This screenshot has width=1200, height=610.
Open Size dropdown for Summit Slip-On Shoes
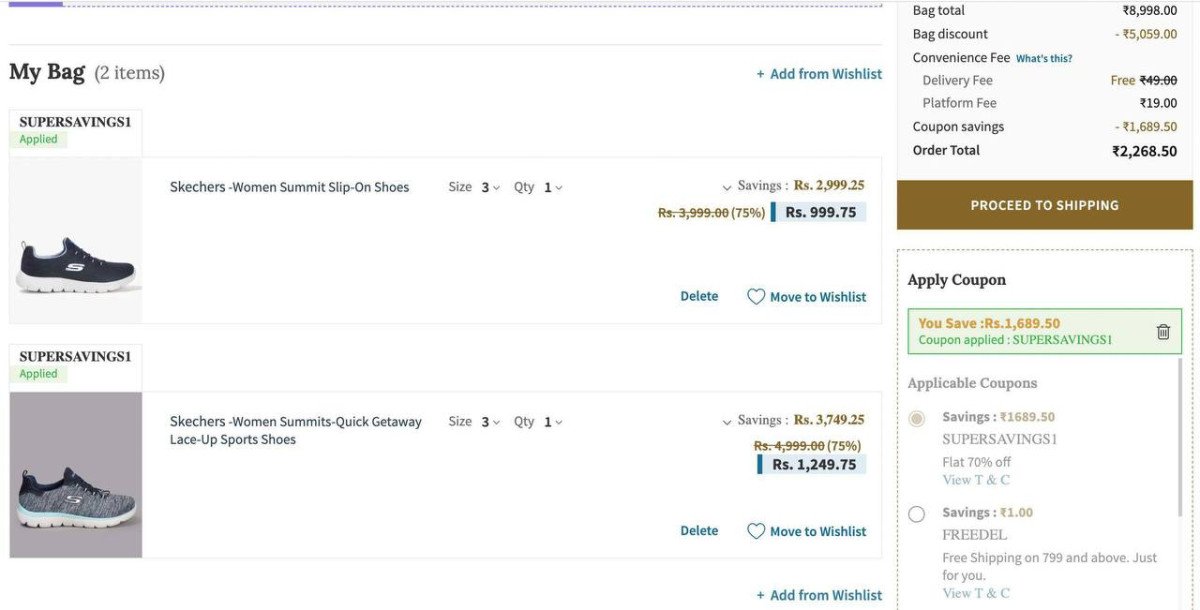coord(489,187)
